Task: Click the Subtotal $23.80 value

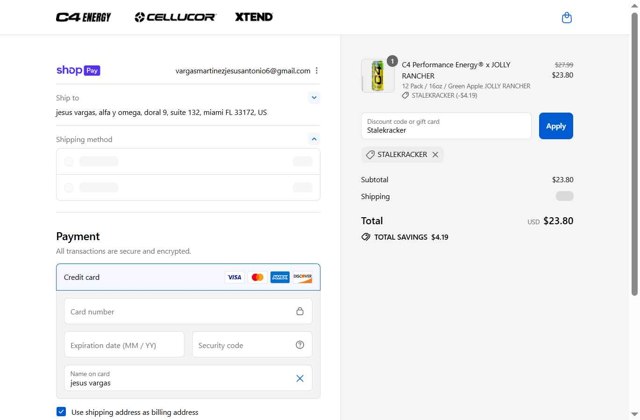Action: tap(562, 180)
